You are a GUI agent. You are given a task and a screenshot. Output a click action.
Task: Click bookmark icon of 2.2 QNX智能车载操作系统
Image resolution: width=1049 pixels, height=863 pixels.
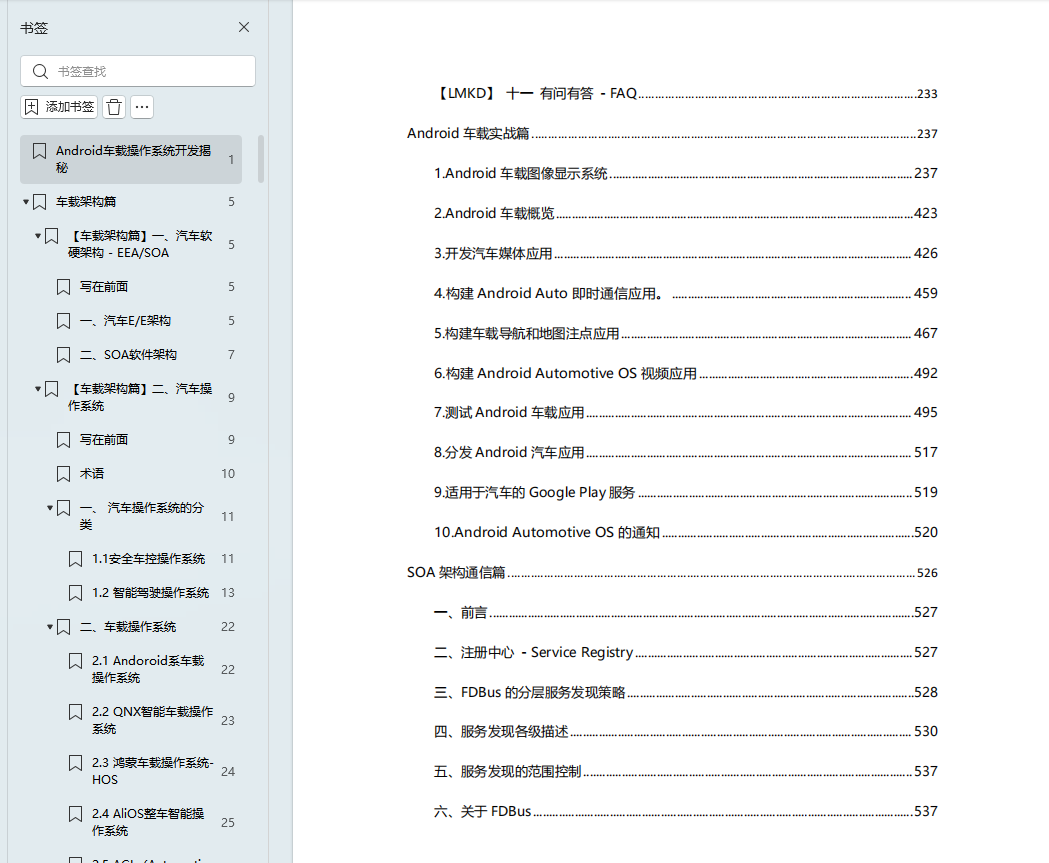(76, 712)
